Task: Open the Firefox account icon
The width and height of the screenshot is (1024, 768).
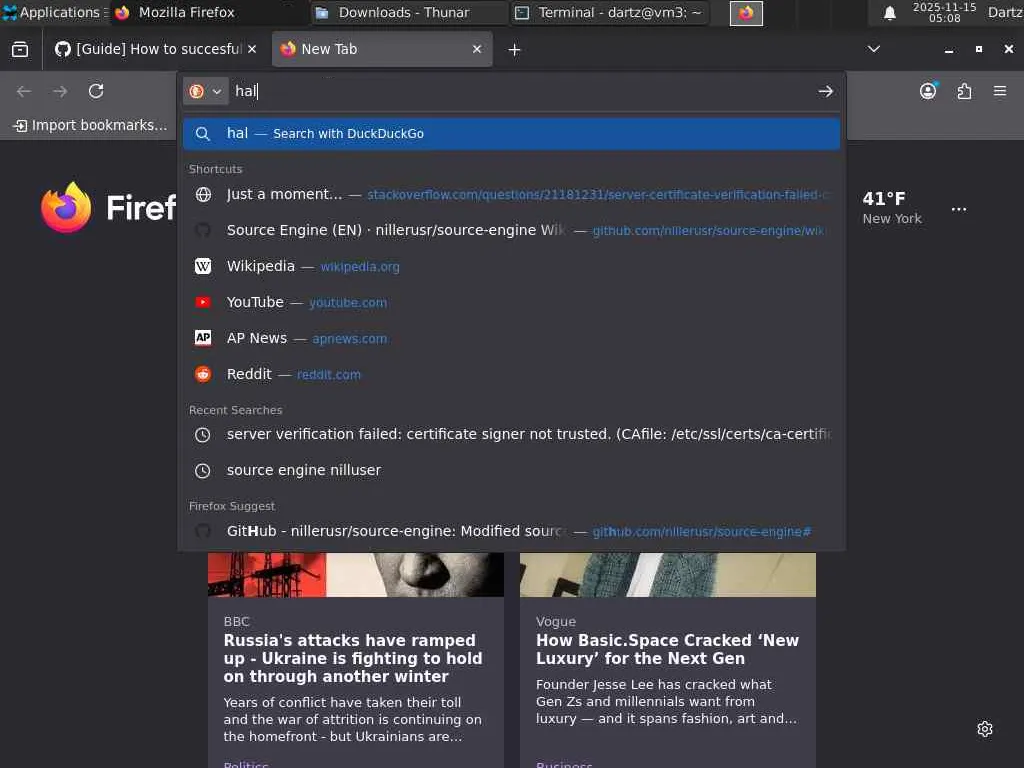Action: [928, 91]
